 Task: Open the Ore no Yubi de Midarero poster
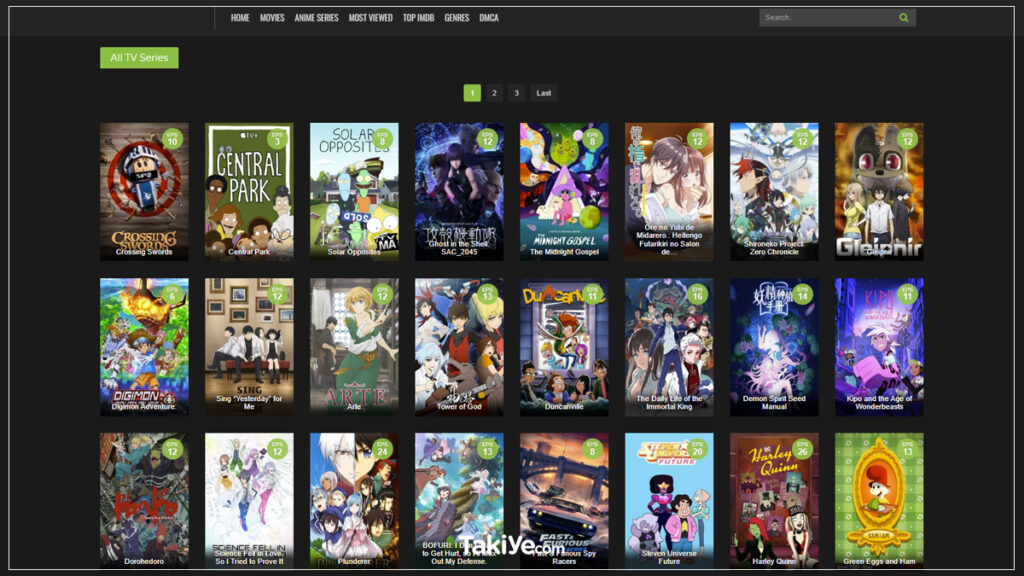669,191
